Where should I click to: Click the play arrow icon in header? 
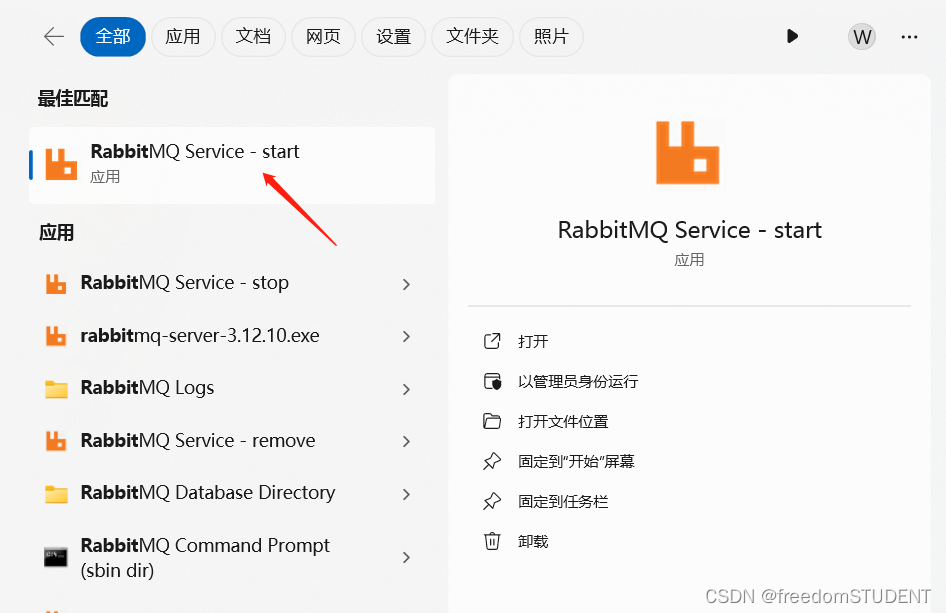[792, 37]
